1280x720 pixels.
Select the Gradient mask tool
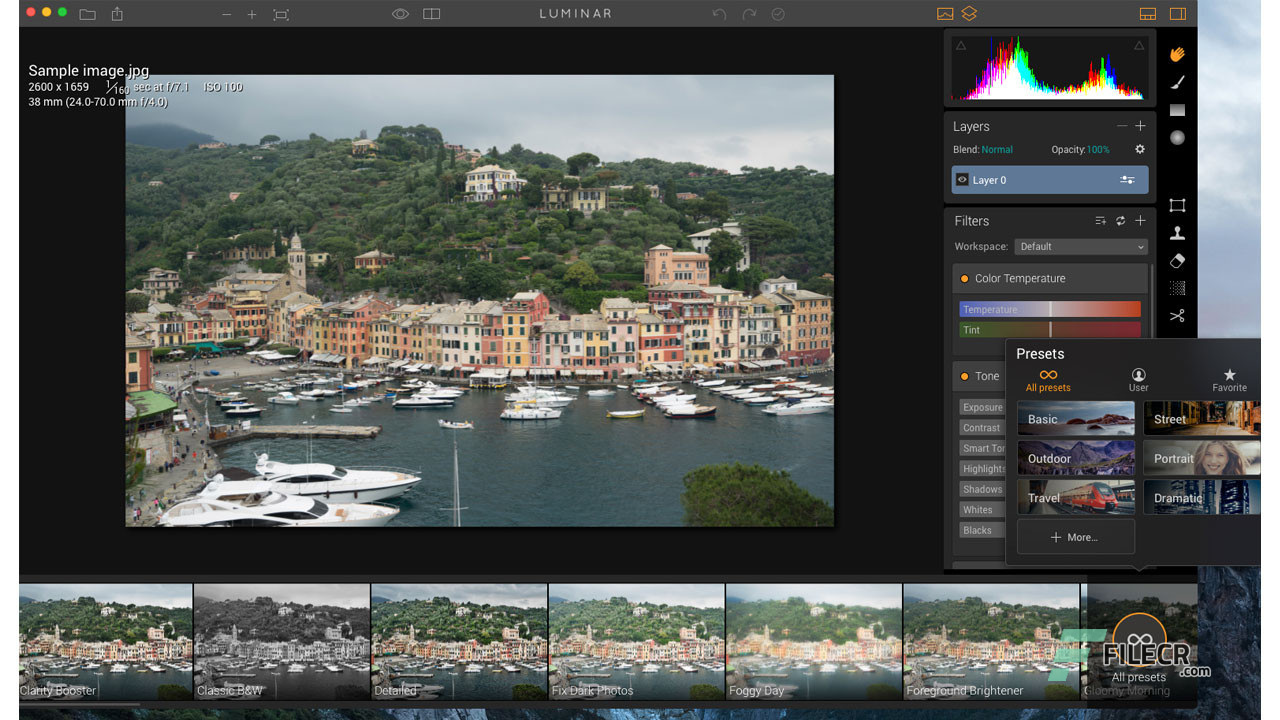[1177, 110]
